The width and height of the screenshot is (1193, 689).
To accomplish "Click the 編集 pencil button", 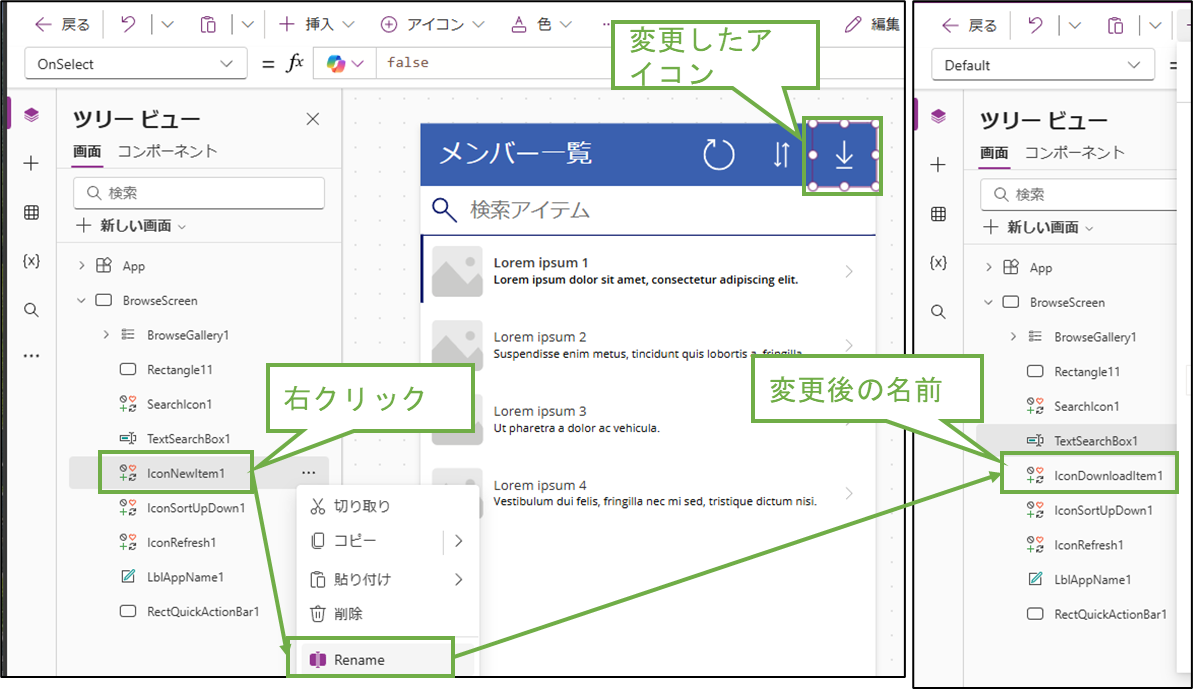I will (x=872, y=24).
